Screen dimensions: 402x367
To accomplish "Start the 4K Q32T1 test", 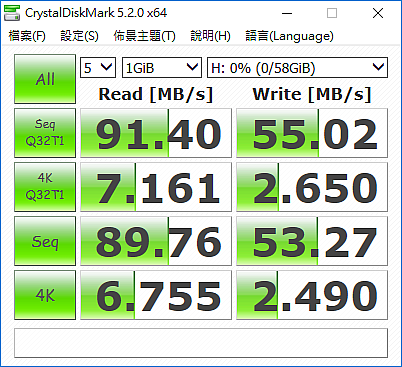I will 45,187.
